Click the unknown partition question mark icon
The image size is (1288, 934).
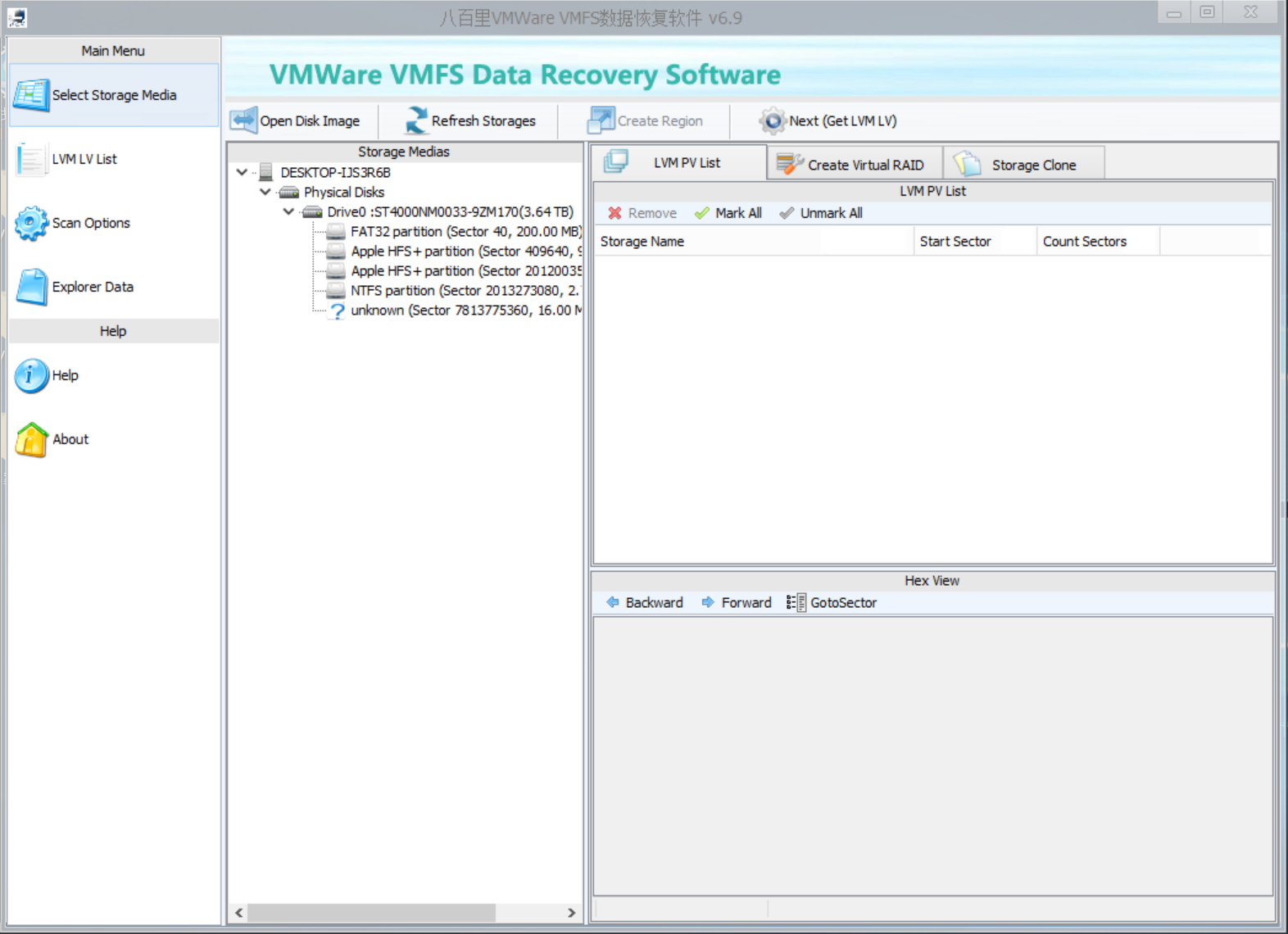coord(337,311)
